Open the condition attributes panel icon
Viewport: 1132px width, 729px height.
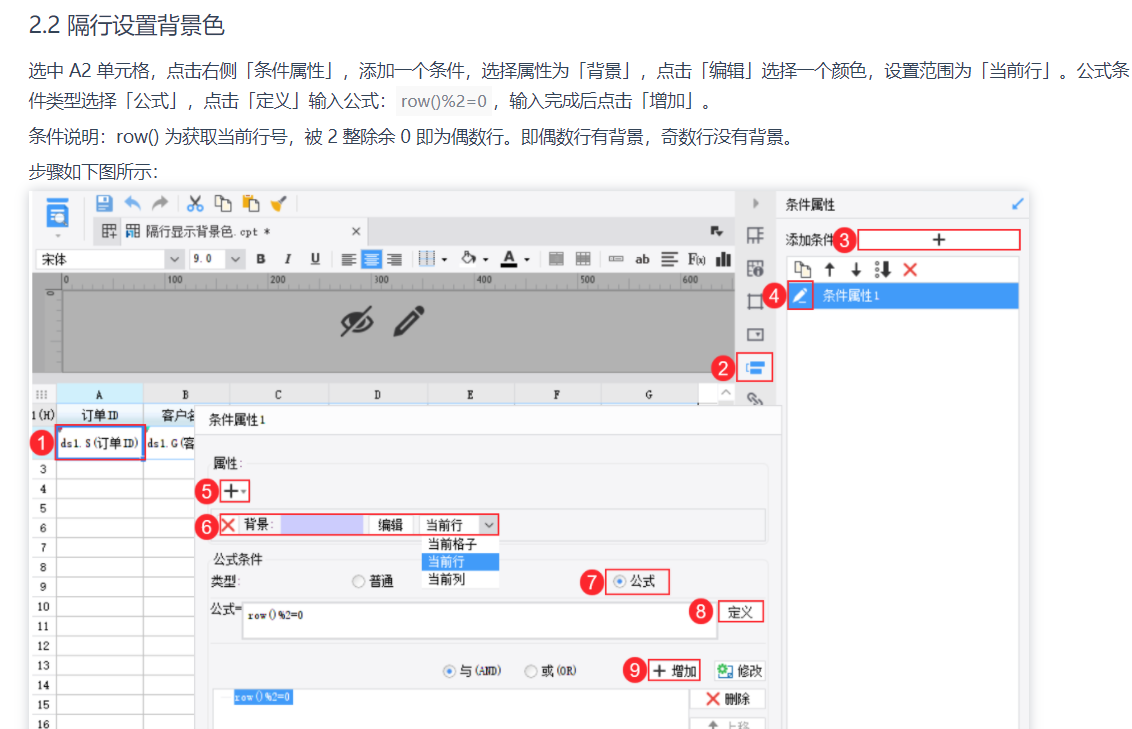coord(755,368)
